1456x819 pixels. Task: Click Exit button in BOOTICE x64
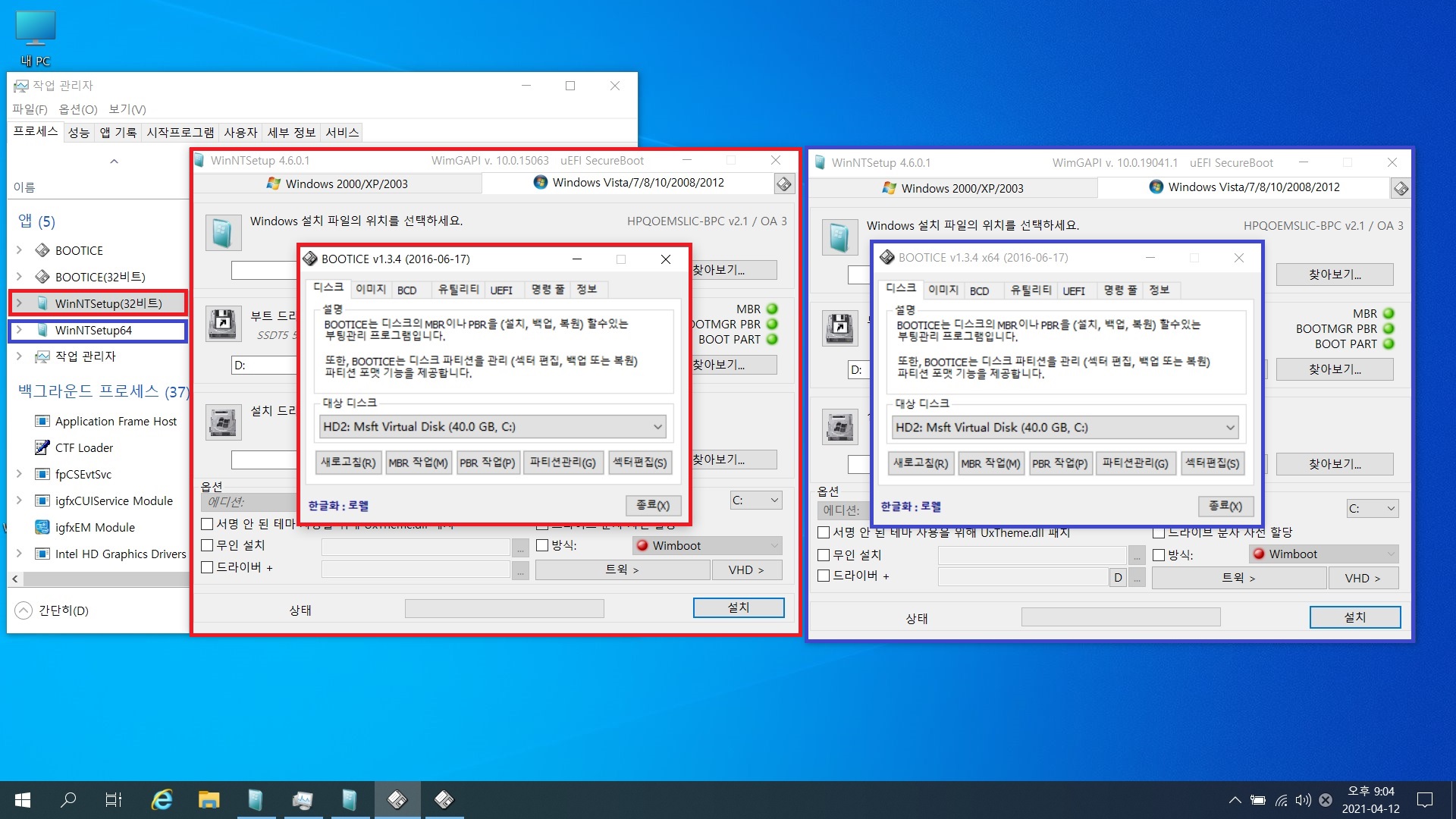[1225, 506]
